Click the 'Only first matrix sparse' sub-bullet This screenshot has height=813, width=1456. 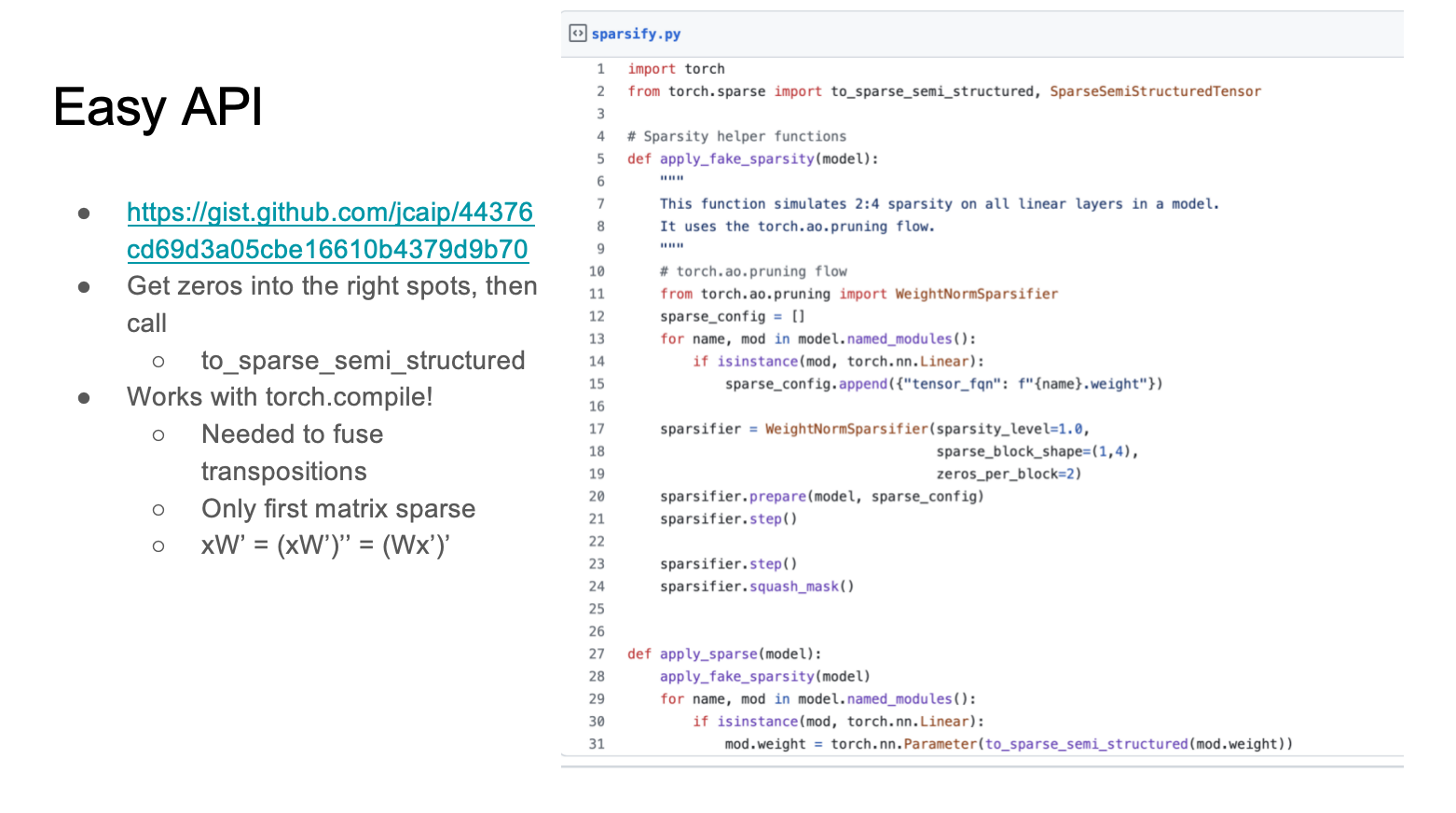click(x=338, y=509)
